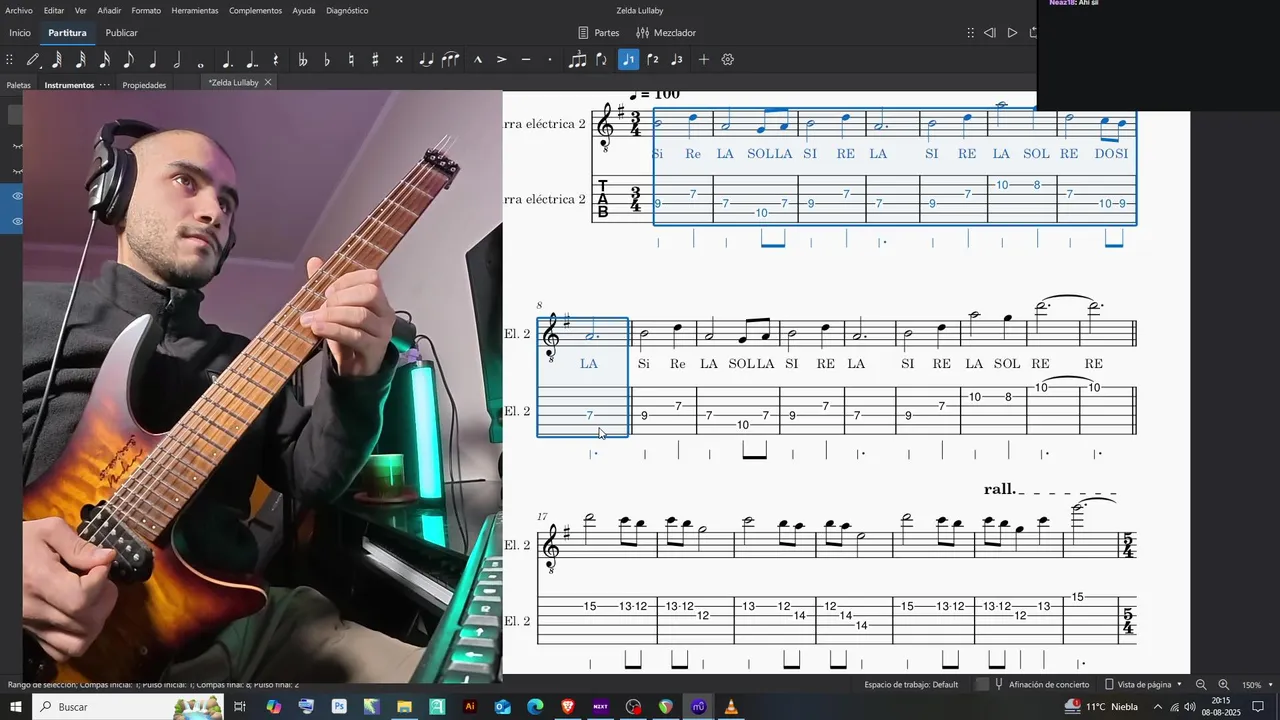Switch to voice 3

click(677, 60)
